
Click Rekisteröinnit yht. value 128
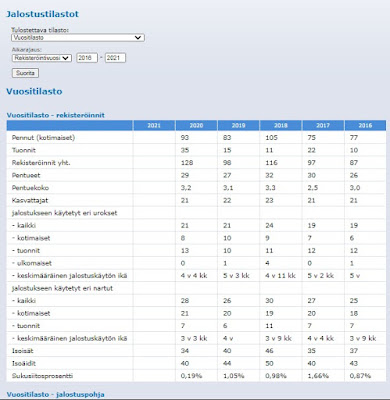click(187, 163)
